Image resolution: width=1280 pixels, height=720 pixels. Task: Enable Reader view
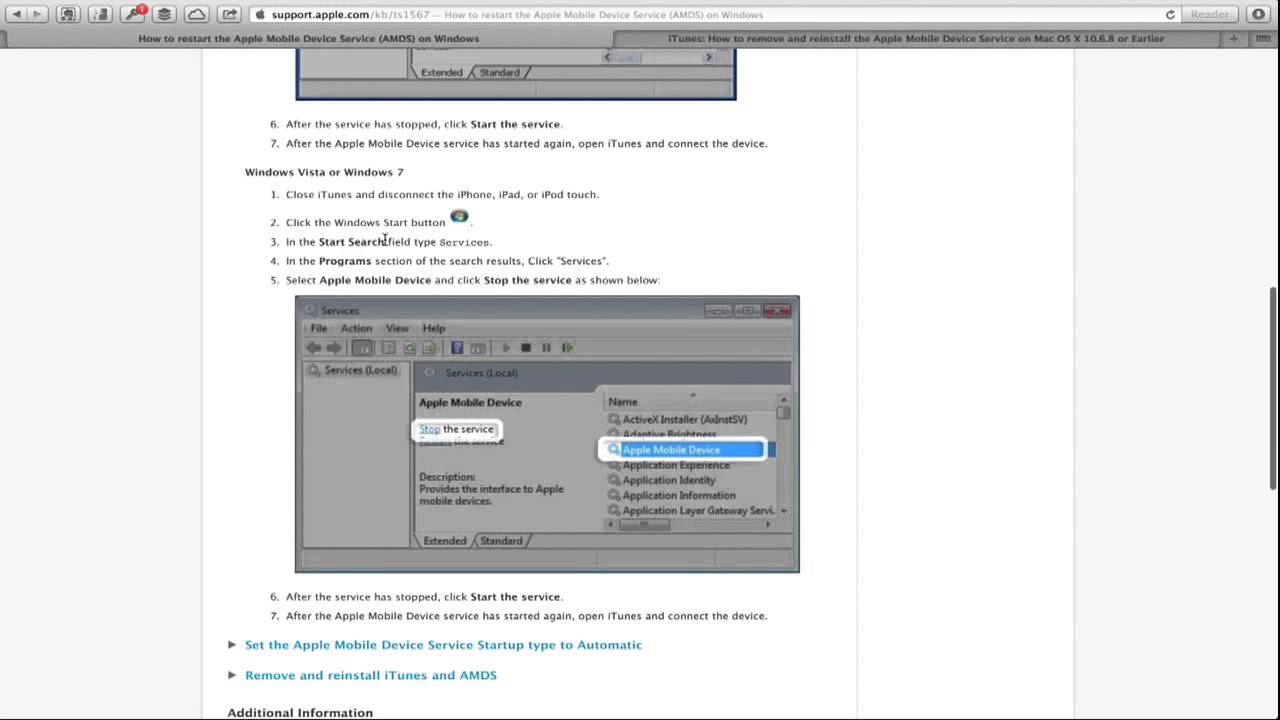(1210, 14)
